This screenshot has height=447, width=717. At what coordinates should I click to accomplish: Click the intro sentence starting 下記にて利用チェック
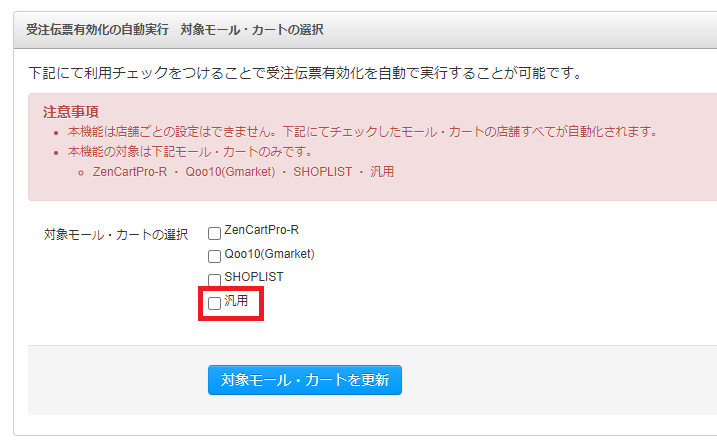305,73
